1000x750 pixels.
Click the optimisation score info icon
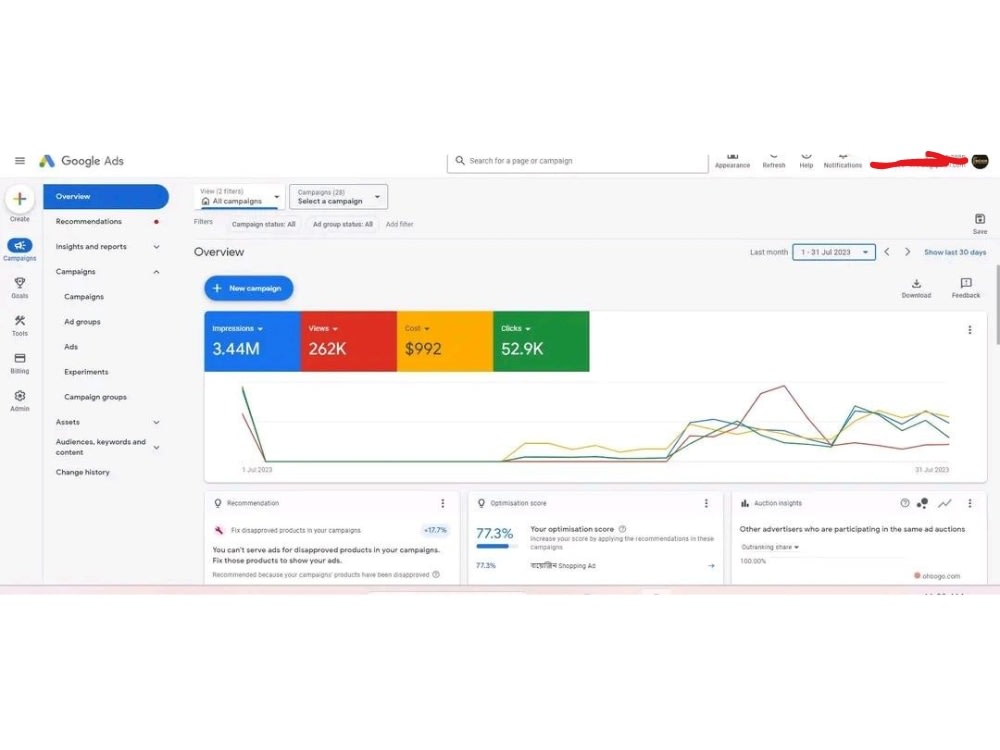pyautogui.click(x=622, y=529)
